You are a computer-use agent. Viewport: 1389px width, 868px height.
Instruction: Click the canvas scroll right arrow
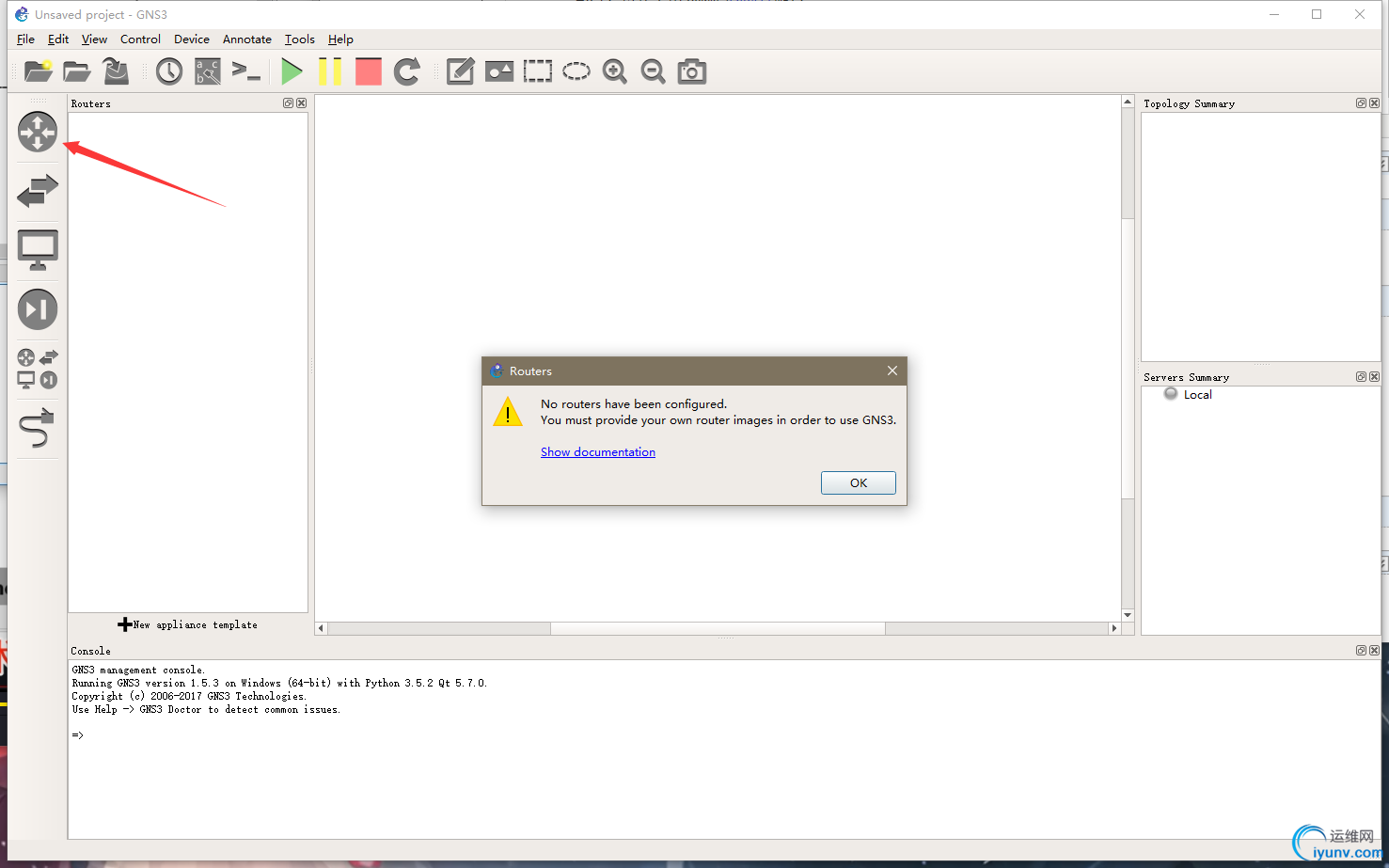pos(1114,628)
